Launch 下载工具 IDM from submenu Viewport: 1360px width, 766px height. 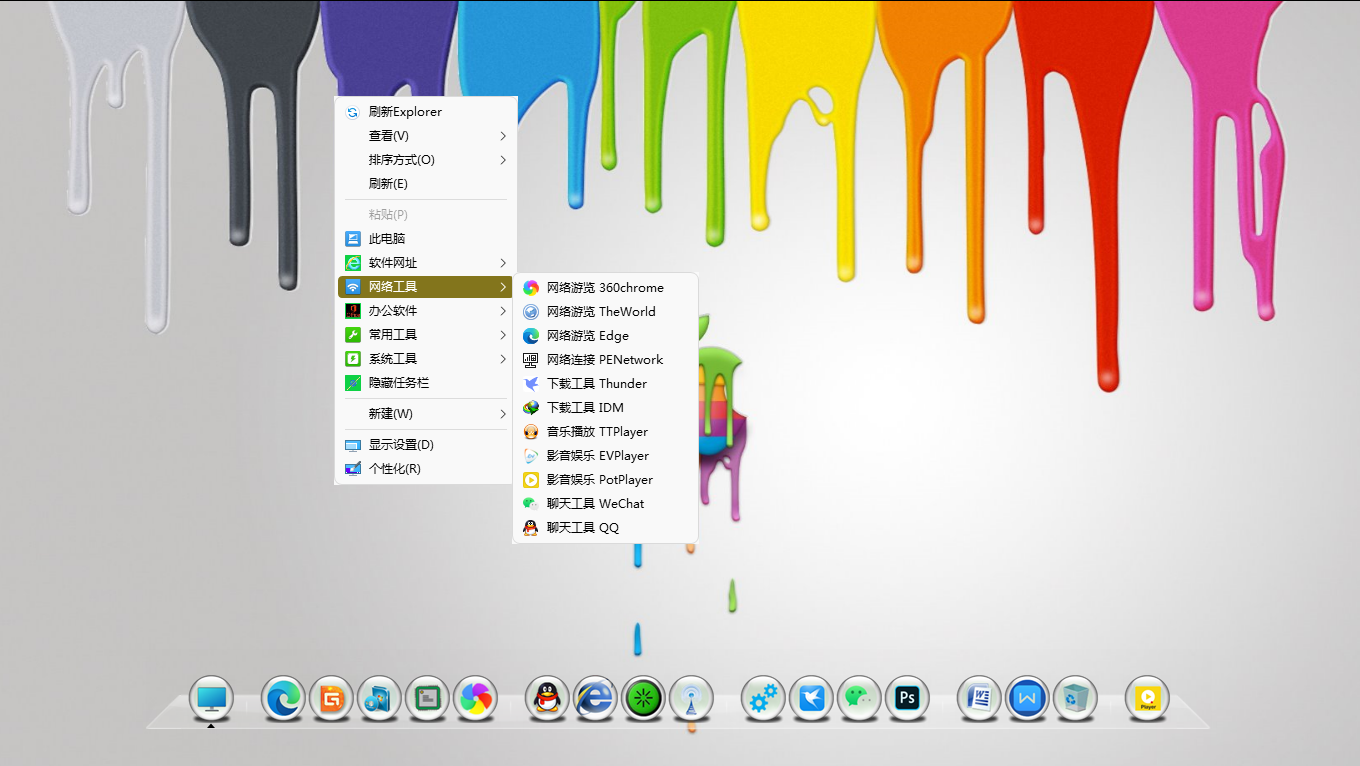tap(605, 408)
